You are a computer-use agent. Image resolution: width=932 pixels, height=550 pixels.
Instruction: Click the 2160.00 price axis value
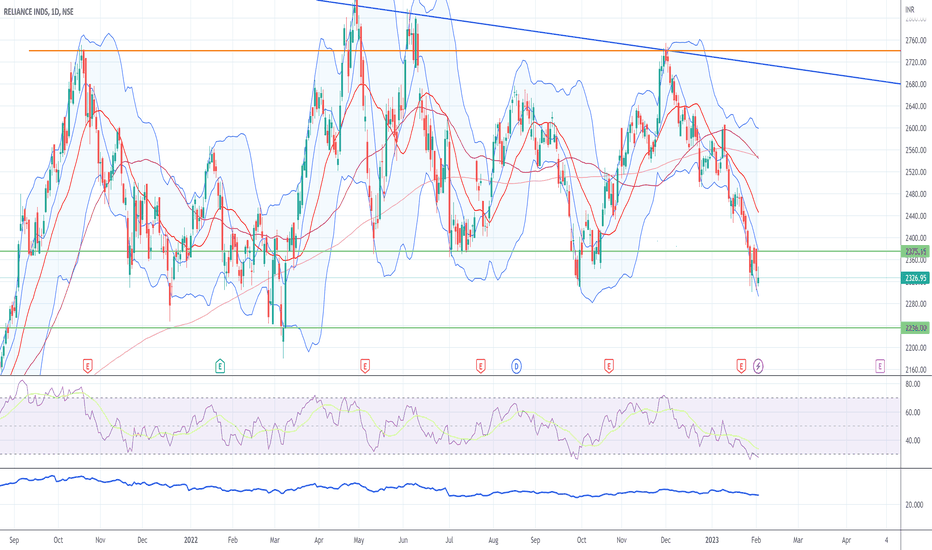pyautogui.click(x=916, y=370)
